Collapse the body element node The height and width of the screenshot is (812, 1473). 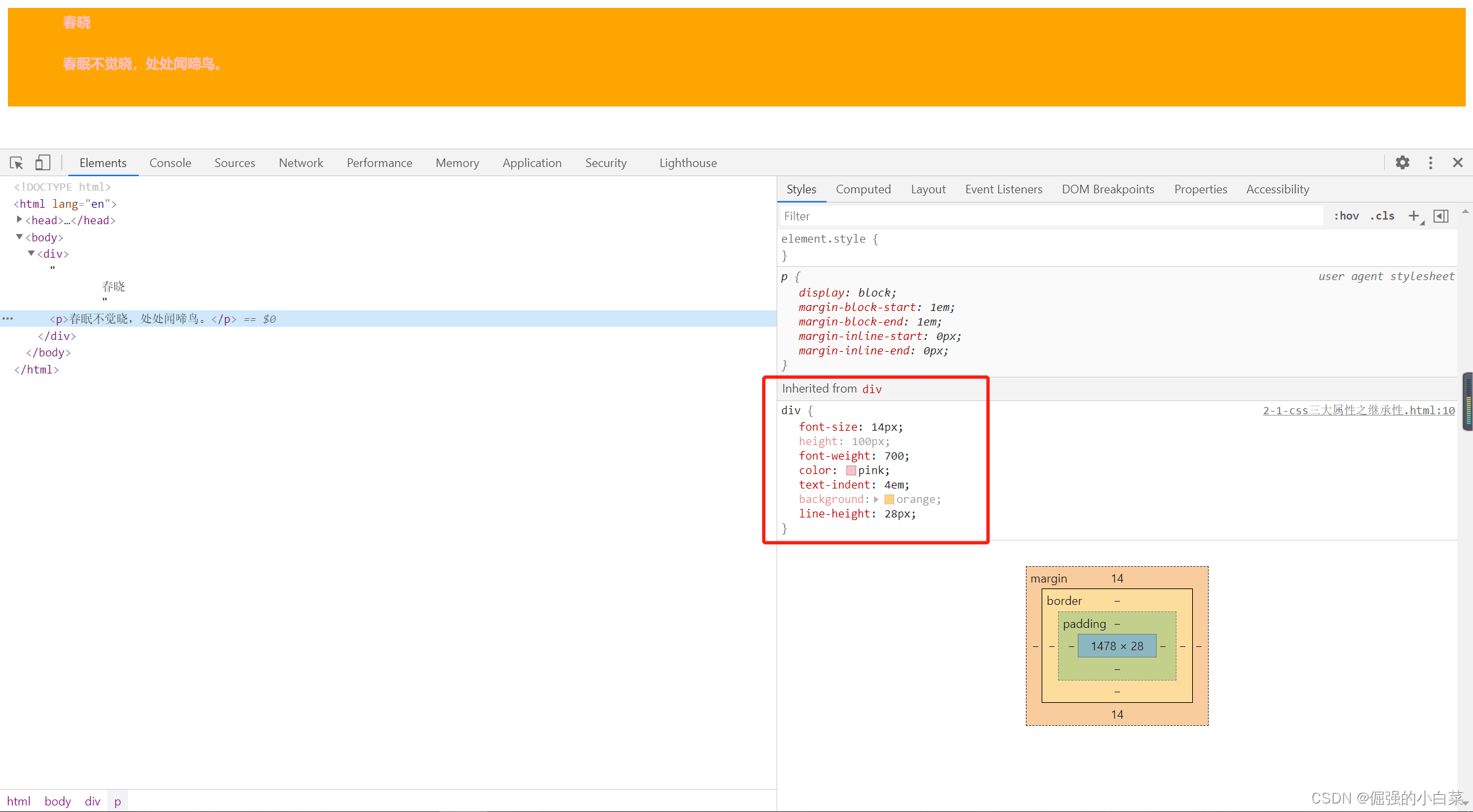(19, 237)
